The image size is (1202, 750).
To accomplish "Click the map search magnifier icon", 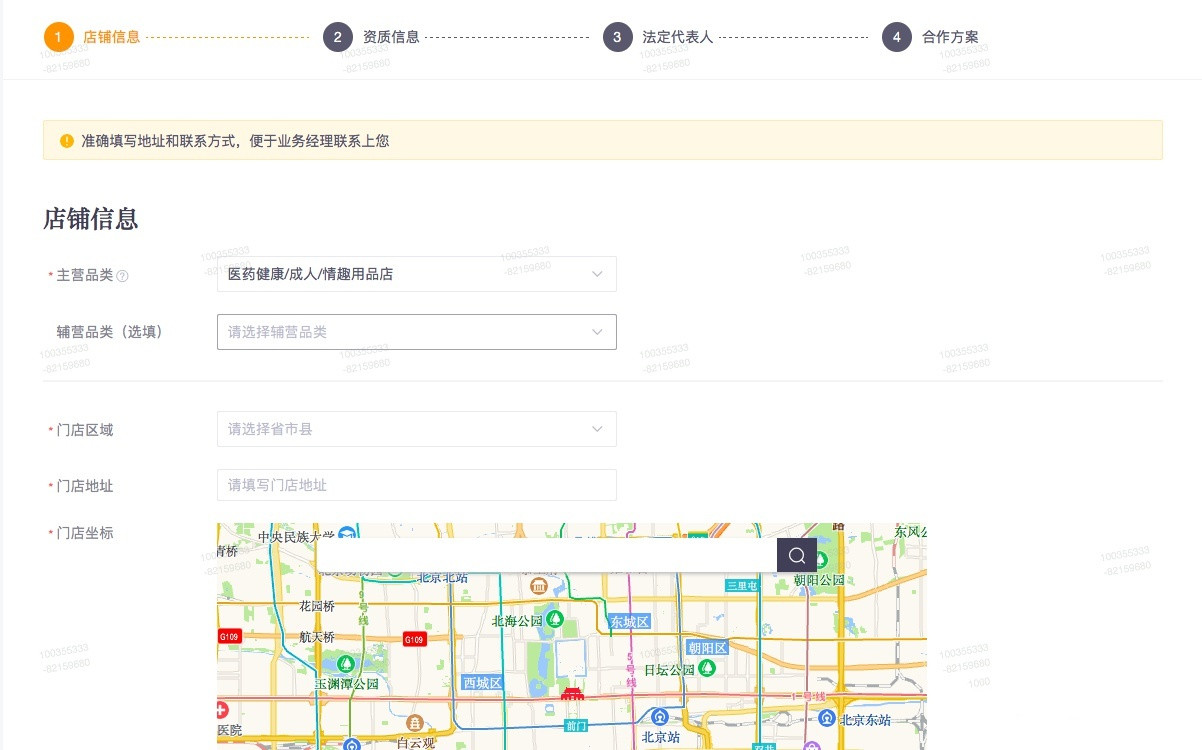I will tap(796, 555).
